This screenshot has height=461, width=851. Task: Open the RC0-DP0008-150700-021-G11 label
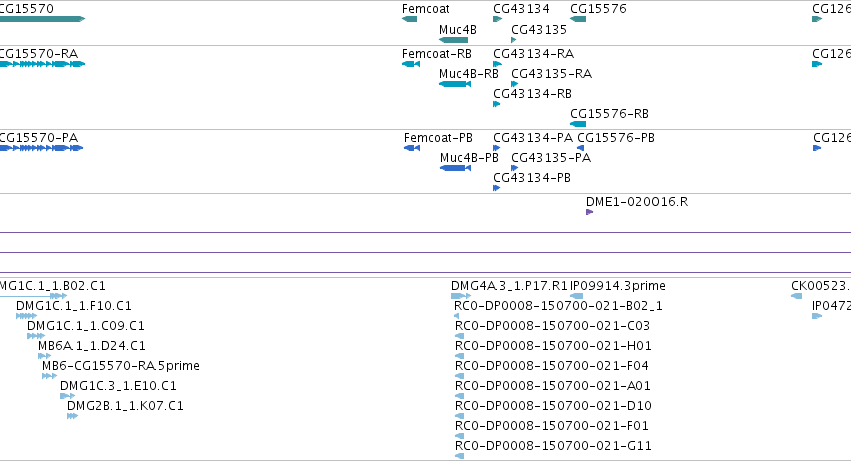(553, 446)
